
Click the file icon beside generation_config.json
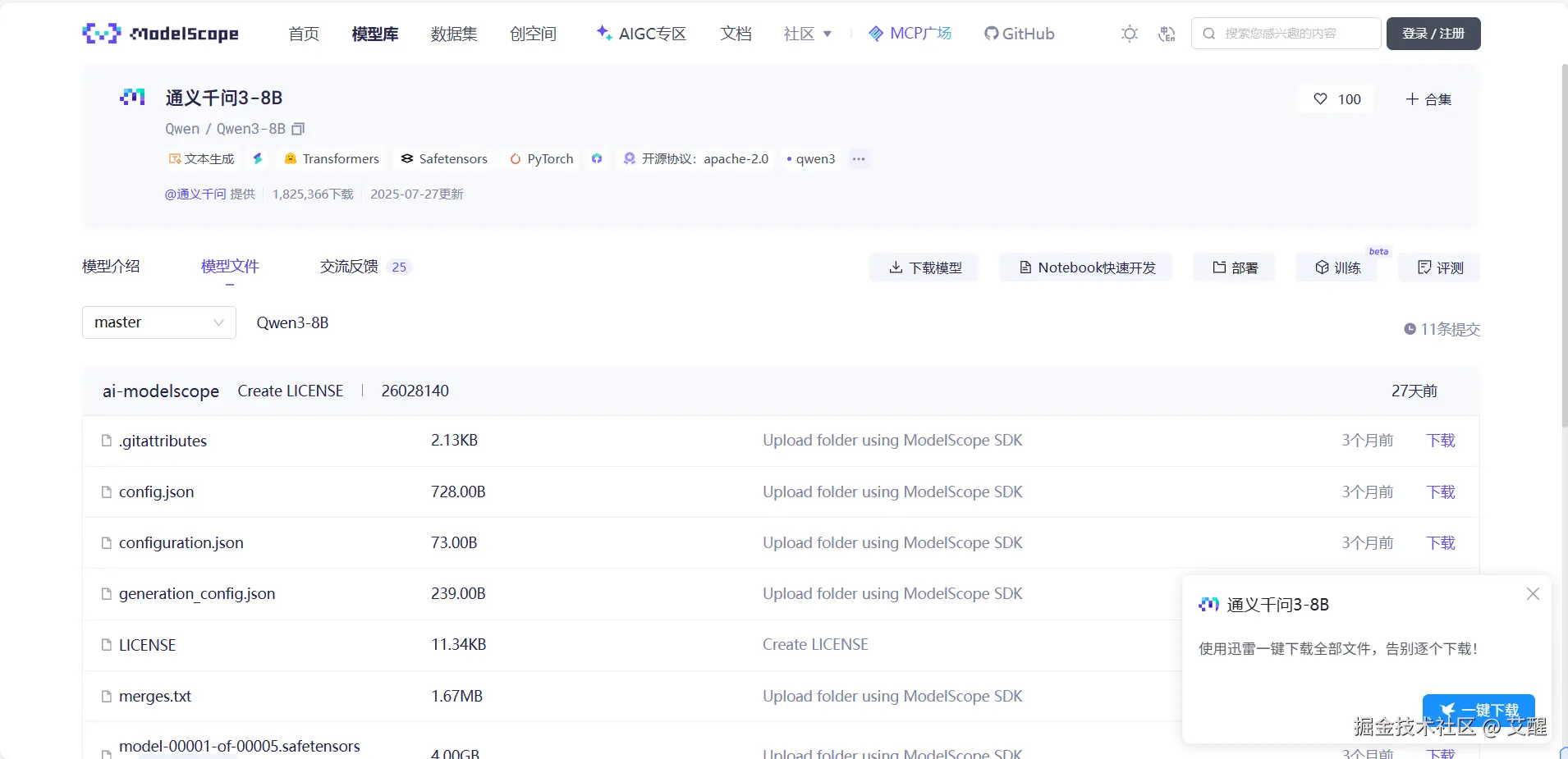(x=106, y=593)
